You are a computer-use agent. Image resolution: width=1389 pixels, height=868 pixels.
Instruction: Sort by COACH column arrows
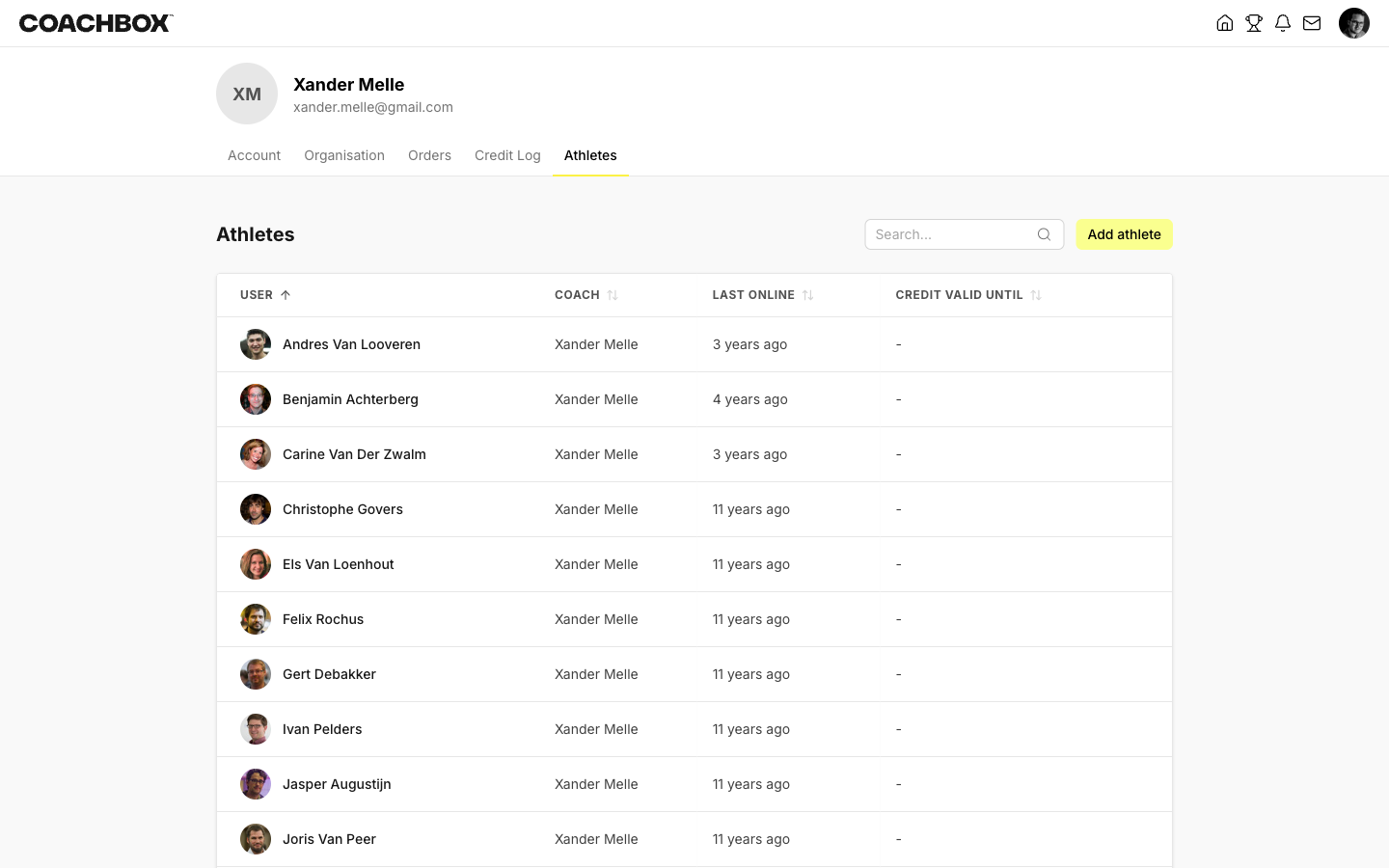pyautogui.click(x=613, y=295)
